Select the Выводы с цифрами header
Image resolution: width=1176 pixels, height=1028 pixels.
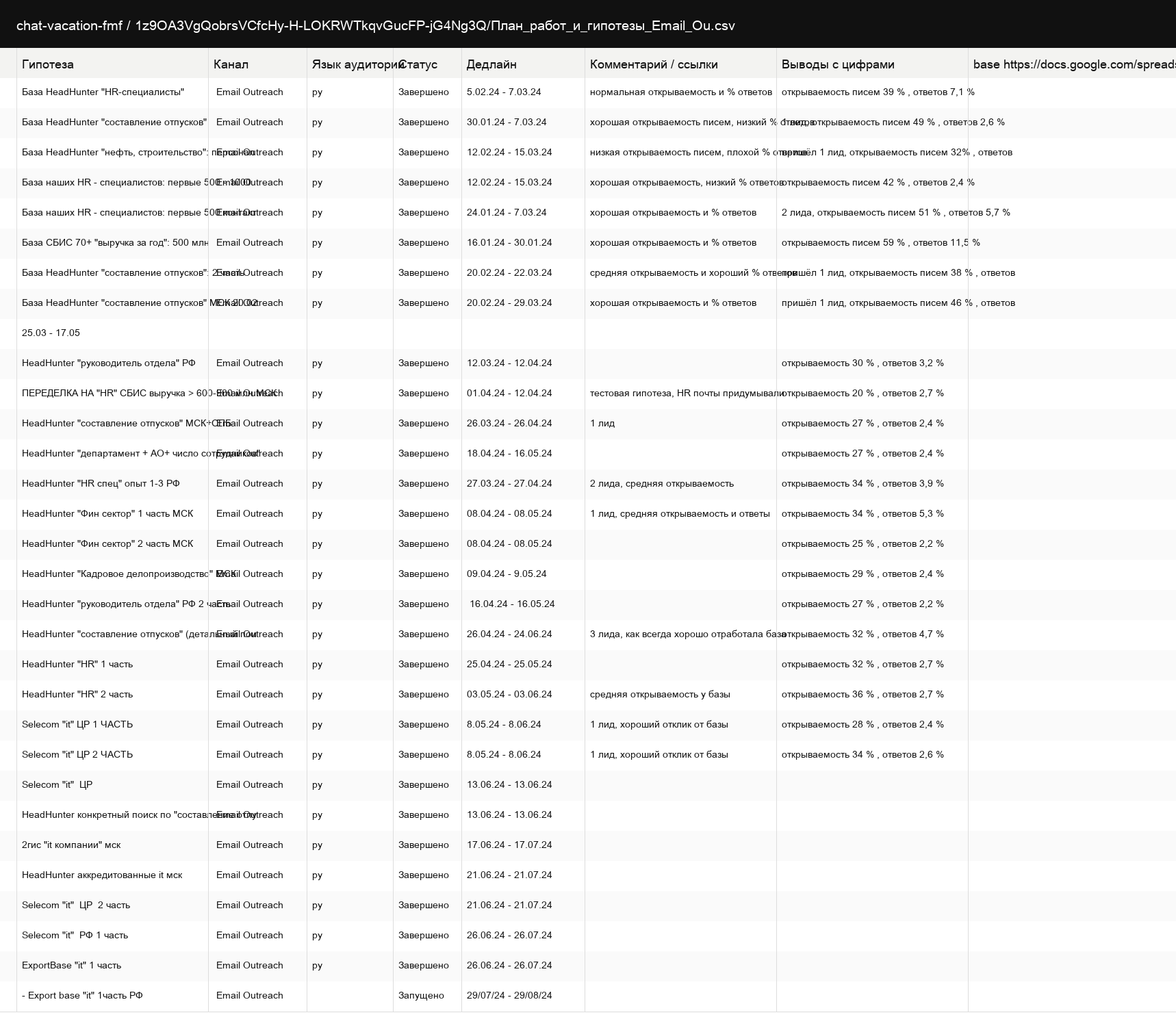click(x=838, y=64)
